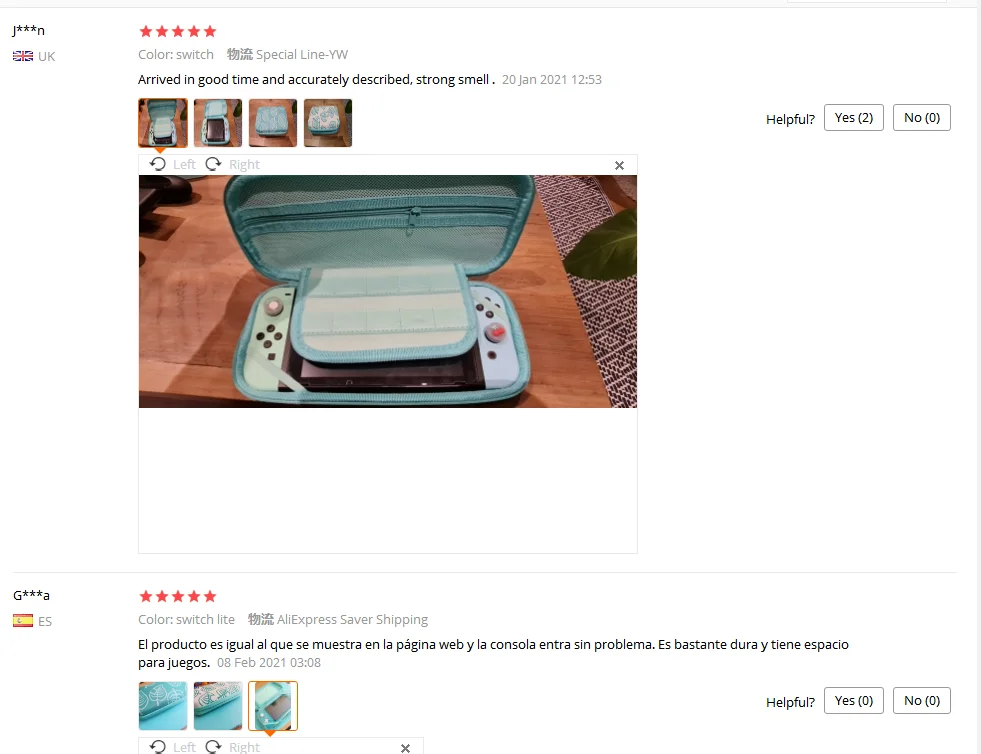
Task: Click the Spain flag icon beside G***a
Action: 23,621
